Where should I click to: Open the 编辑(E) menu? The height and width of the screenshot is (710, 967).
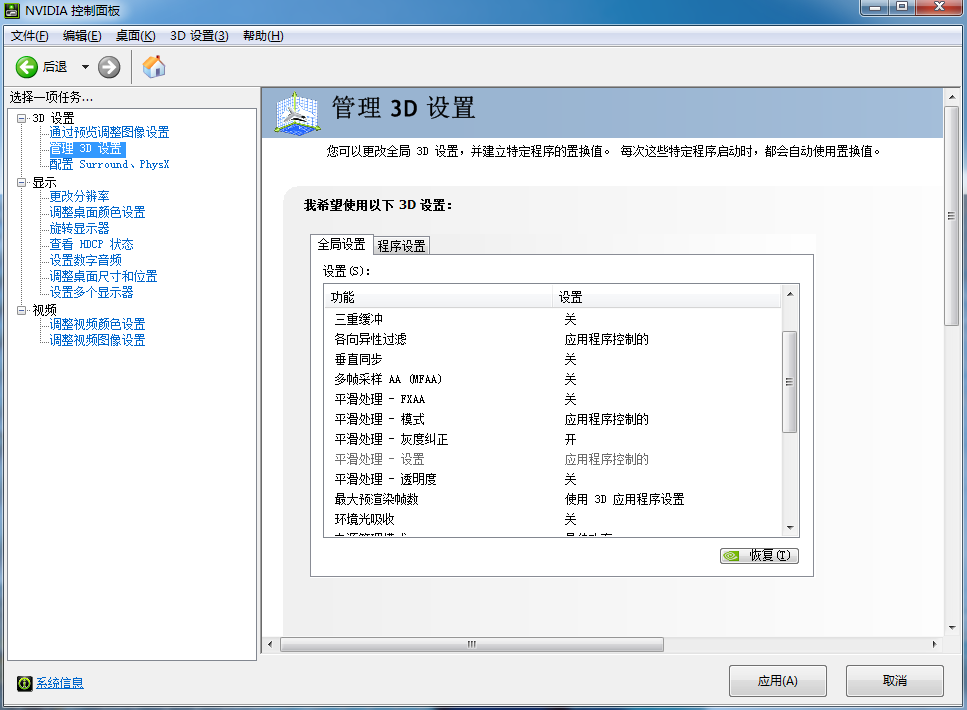(x=82, y=36)
